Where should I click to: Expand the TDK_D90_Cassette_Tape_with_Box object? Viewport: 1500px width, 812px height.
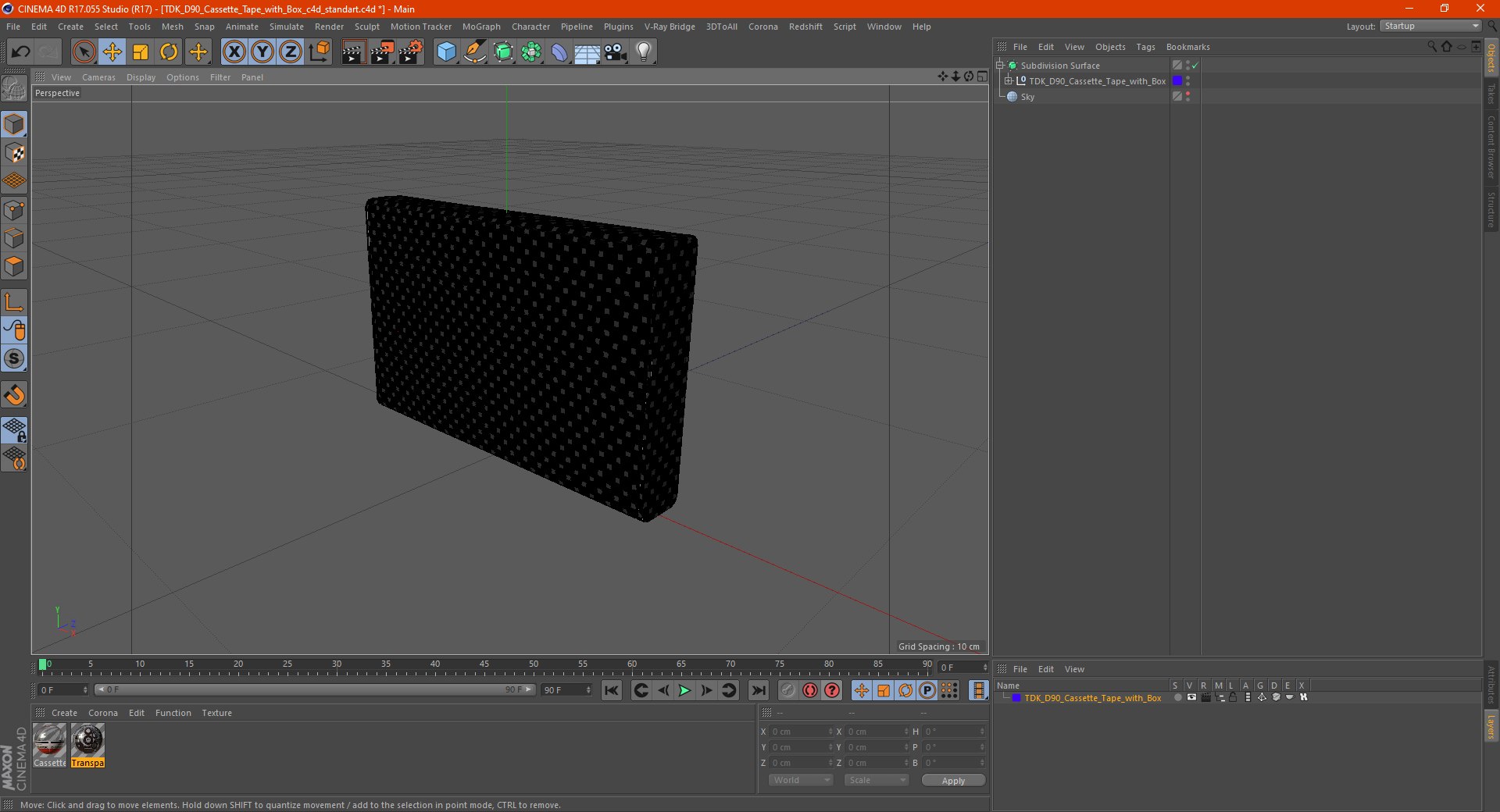tap(1009, 81)
